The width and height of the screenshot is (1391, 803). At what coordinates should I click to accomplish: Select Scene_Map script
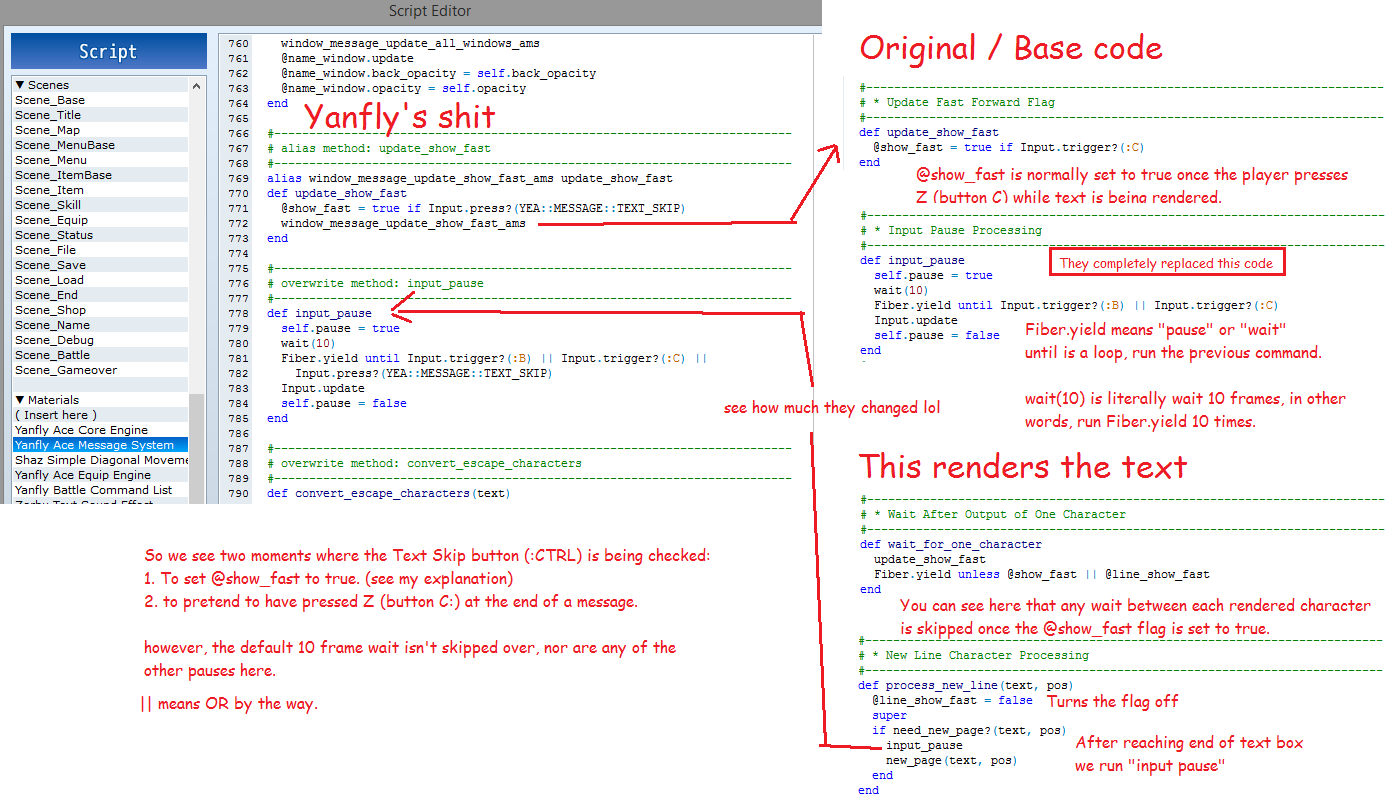[100, 130]
